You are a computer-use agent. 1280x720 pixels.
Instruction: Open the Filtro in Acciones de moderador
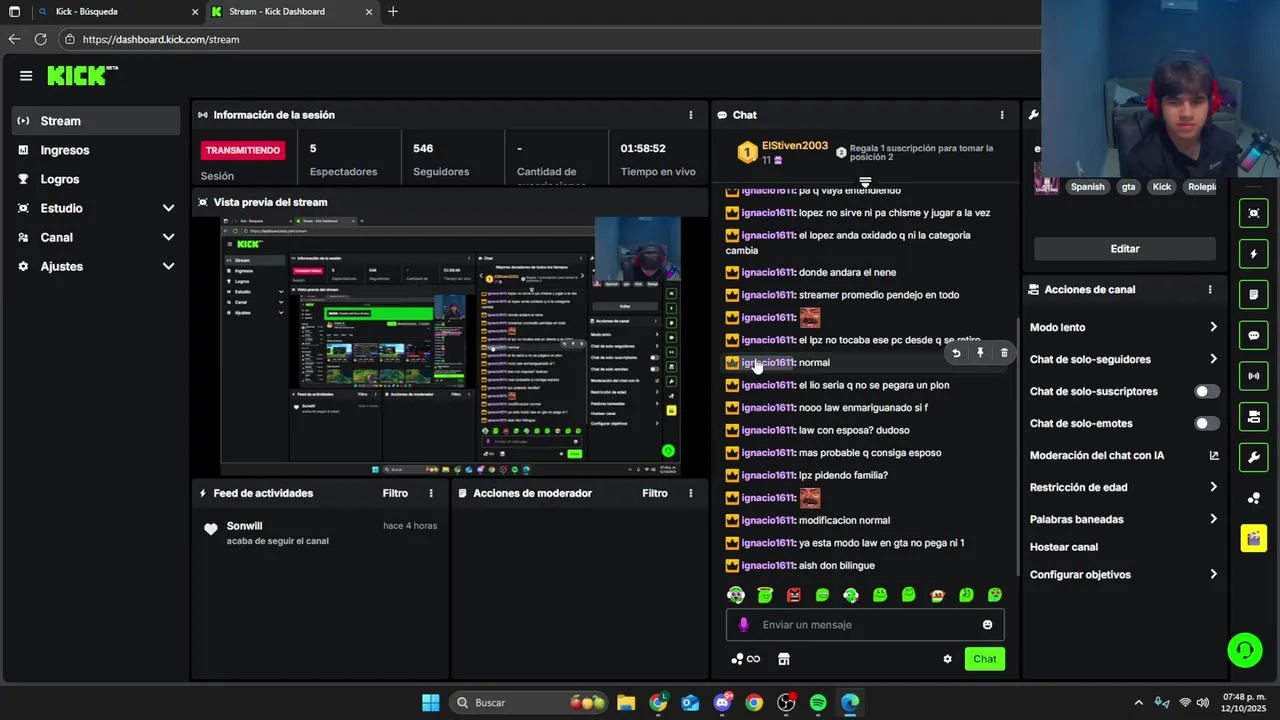tap(655, 493)
